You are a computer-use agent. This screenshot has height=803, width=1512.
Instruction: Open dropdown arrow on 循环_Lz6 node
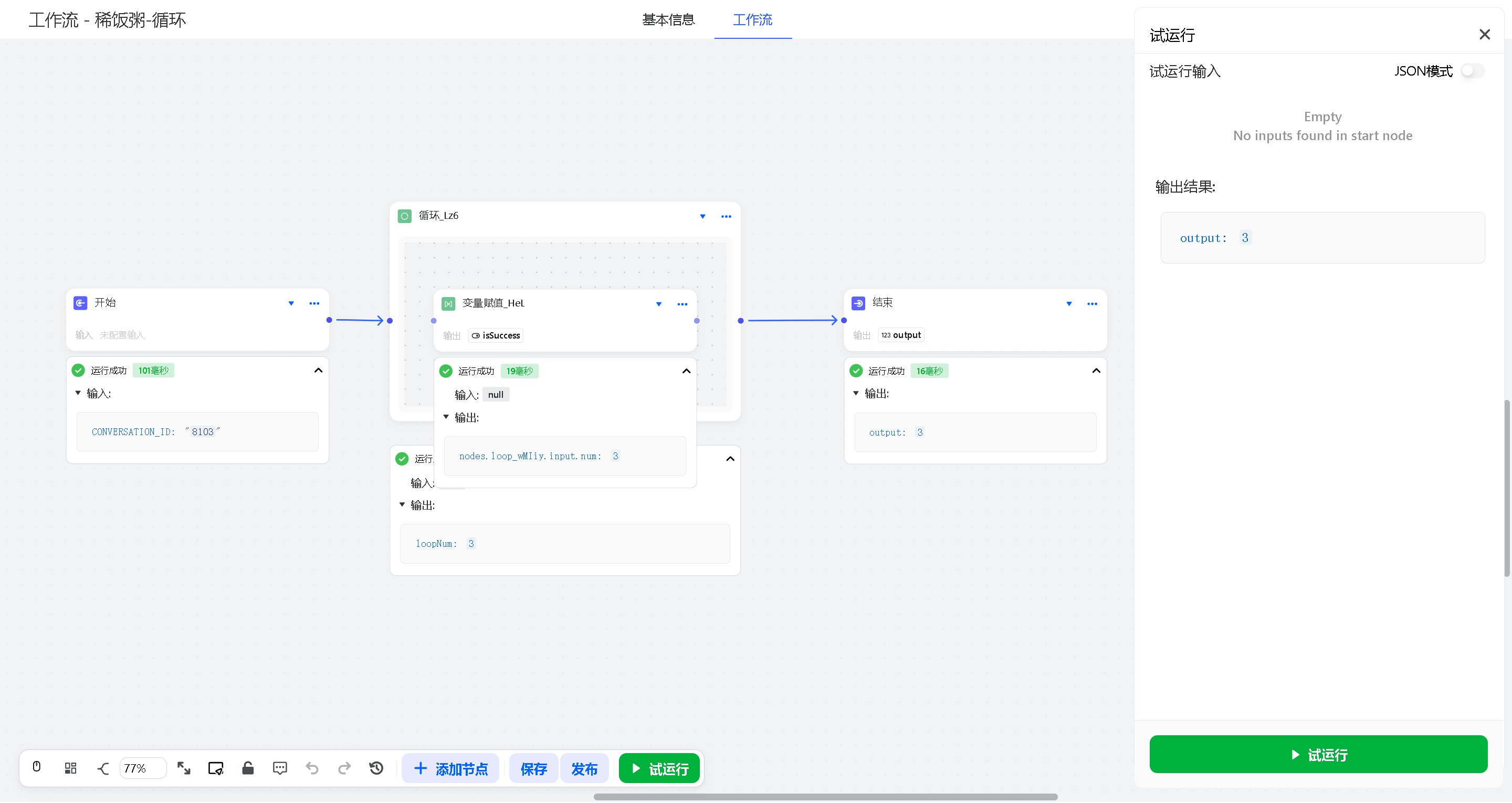pyautogui.click(x=702, y=217)
